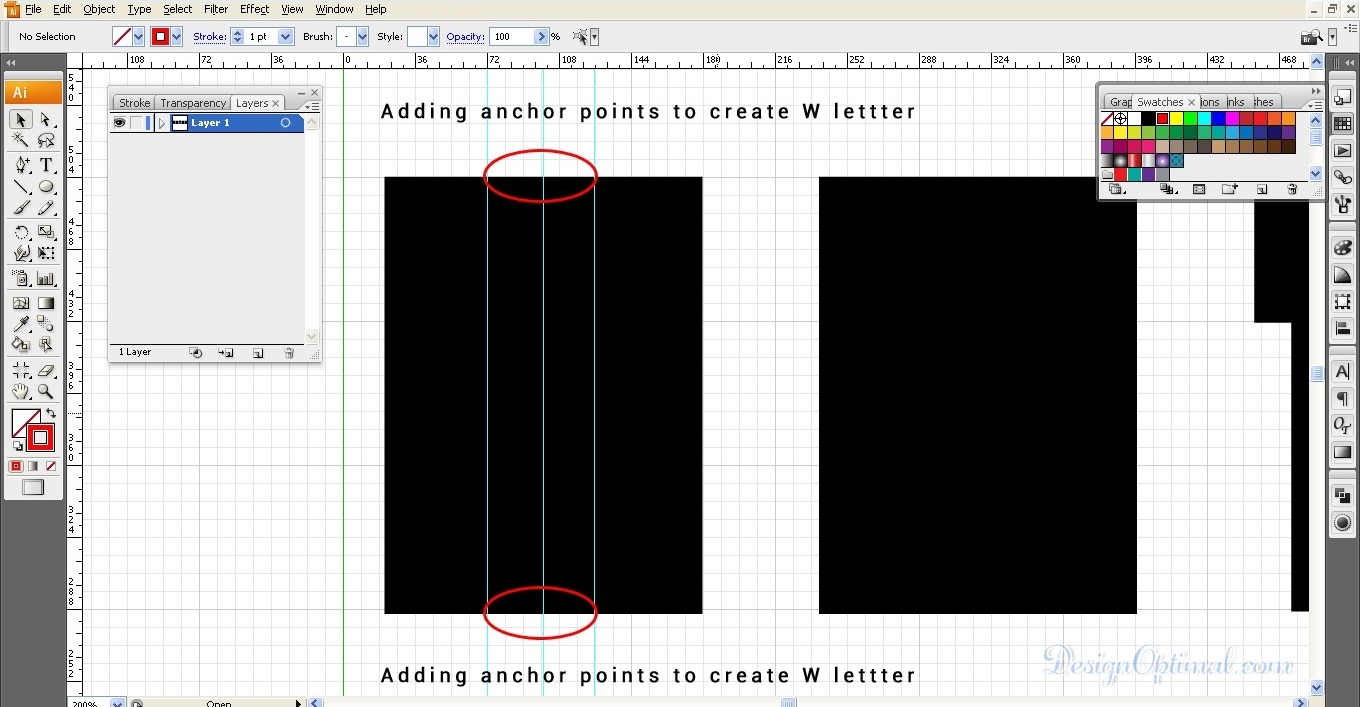
Task: Select the Lasso tool
Action: (46, 141)
